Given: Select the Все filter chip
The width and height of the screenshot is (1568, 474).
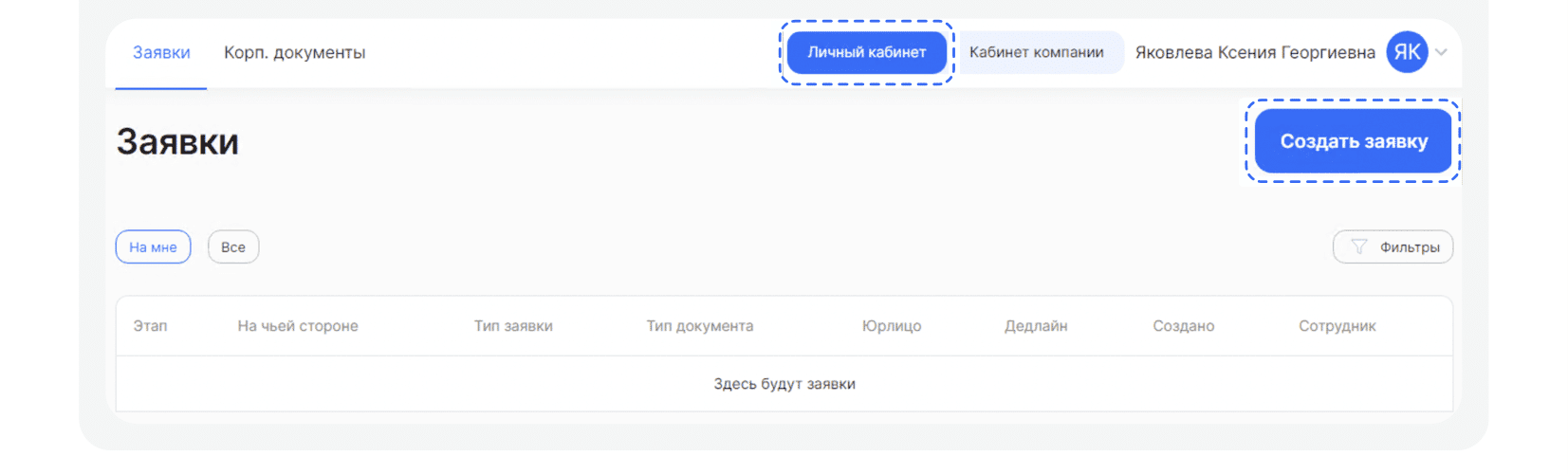Looking at the screenshot, I should (x=233, y=247).
